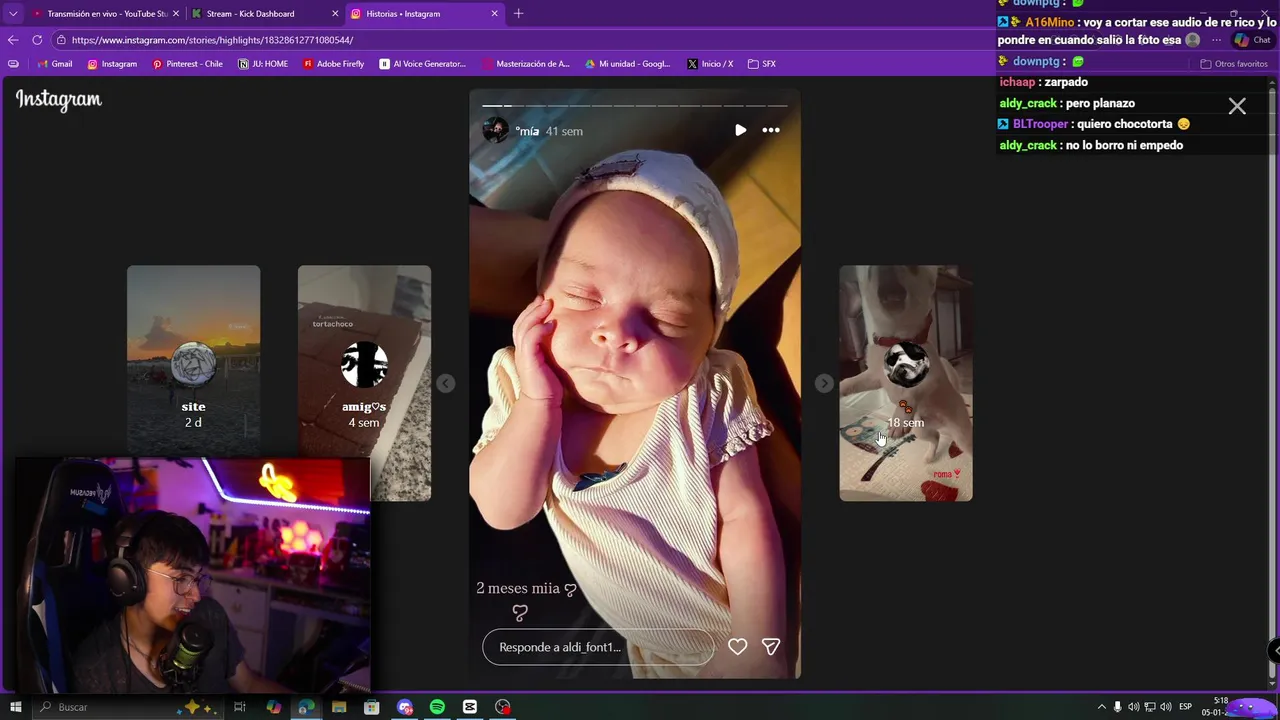Screen dimensions: 1280x720
Task: Close the 'Historias • Instagram' browser tab
Action: pyautogui.click(x=494, y=14)
